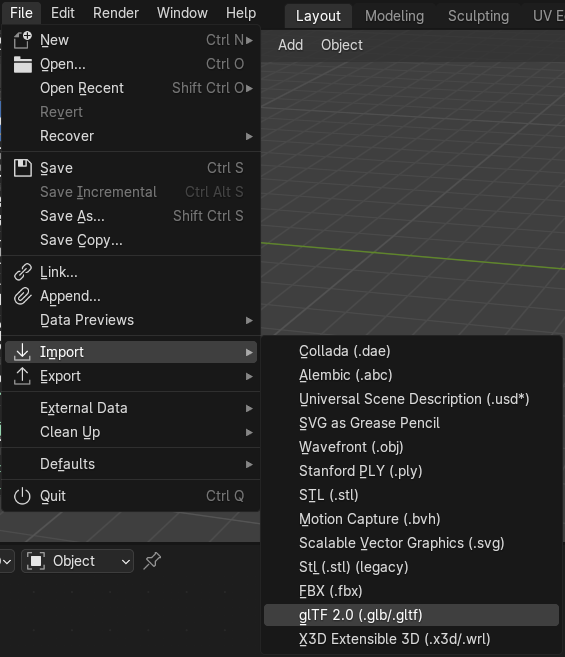Open the Add menu in viewport header
This screenshot has height=657, width=565.
290,45
